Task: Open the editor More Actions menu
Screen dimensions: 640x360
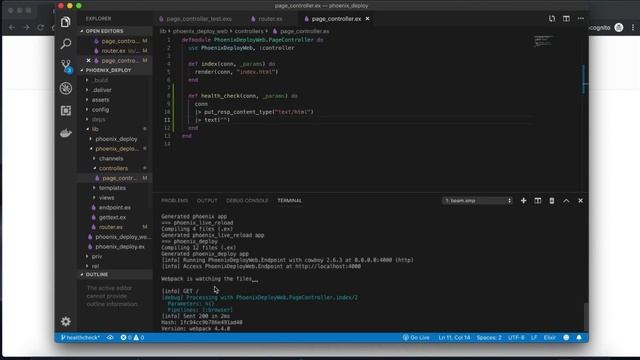Action: tap(581, 19)
